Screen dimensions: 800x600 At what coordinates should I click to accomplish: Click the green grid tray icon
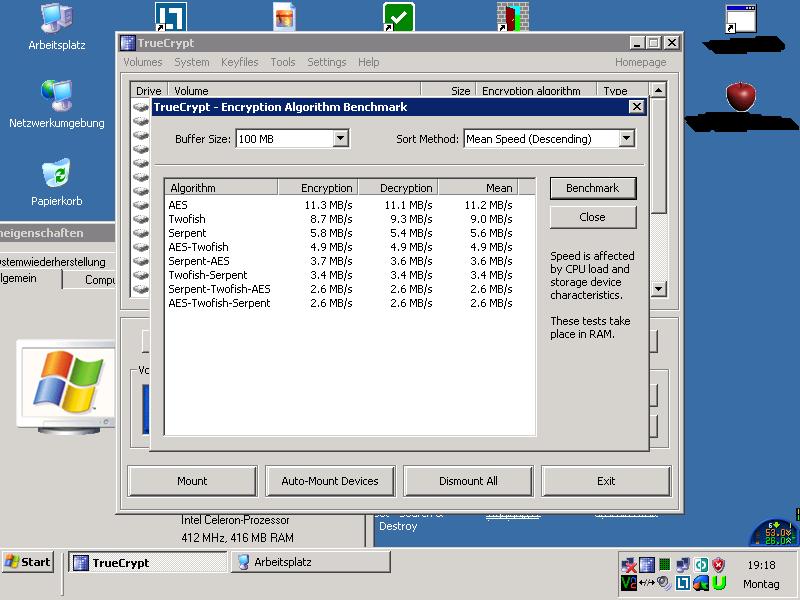pyautogui.click(x=664, y=564)
